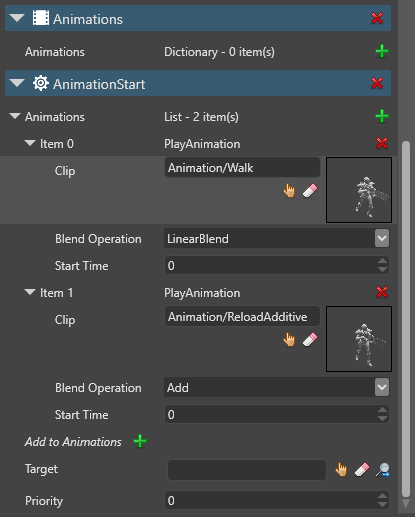Image resolution: width=415 pixels, height=517 pixels.
Task: Pick asset hand icon for Animation/ReloadAdditive clip
Action: coord(289,340)
